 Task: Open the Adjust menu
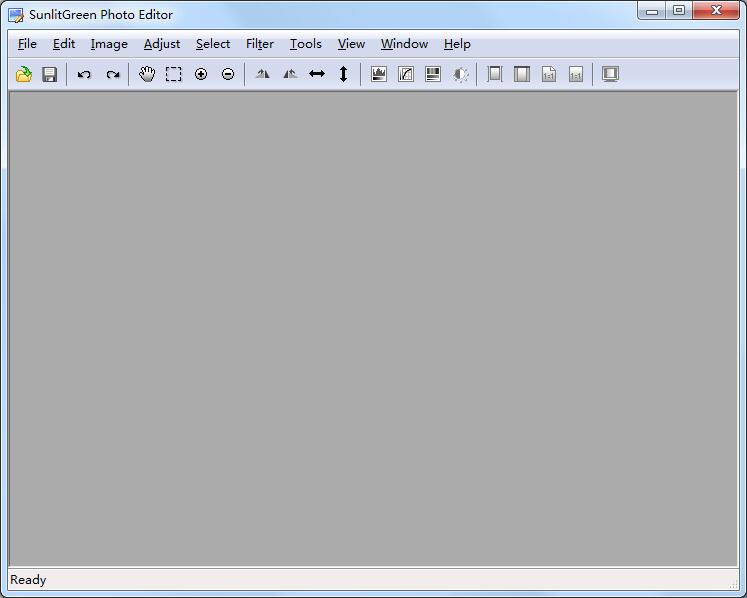[162, 44]
